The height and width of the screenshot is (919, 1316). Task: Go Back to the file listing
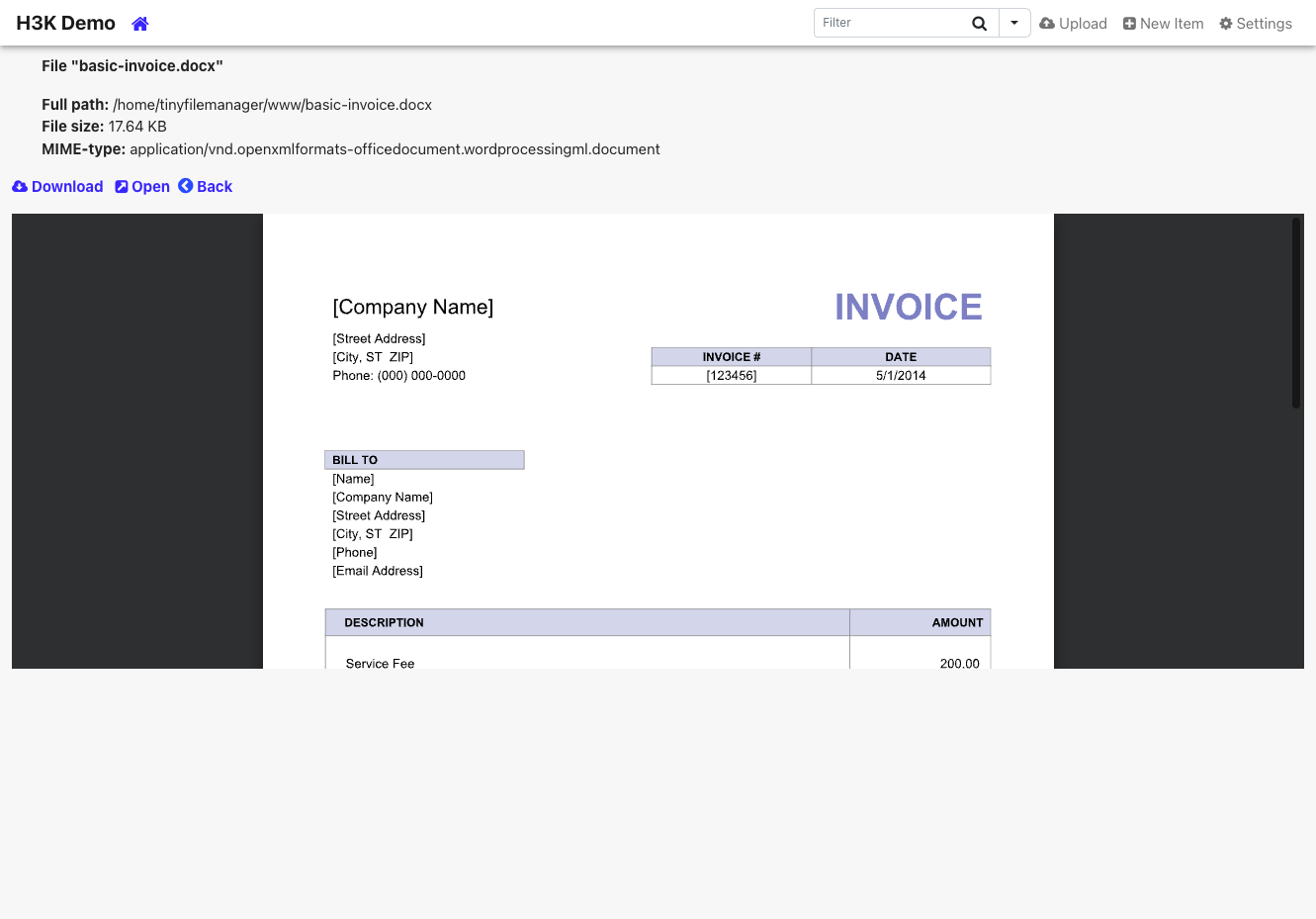click(x=206, y=187)
